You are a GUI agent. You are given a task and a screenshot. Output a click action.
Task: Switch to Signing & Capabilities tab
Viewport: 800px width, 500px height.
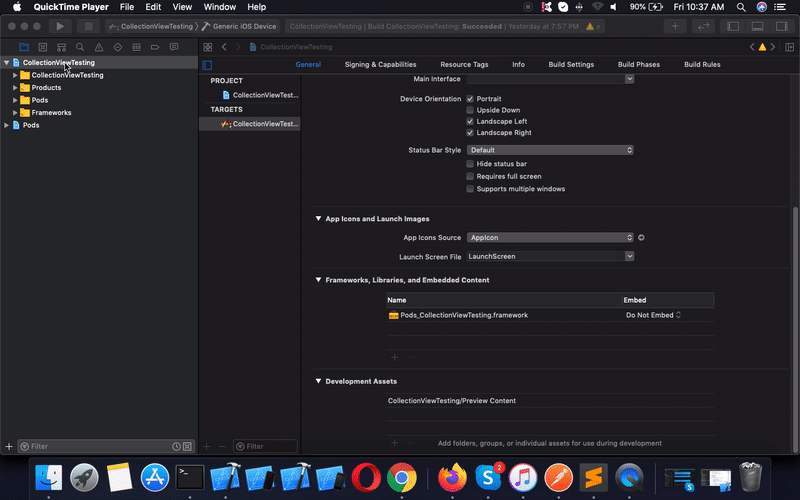(x=381, y=65)
